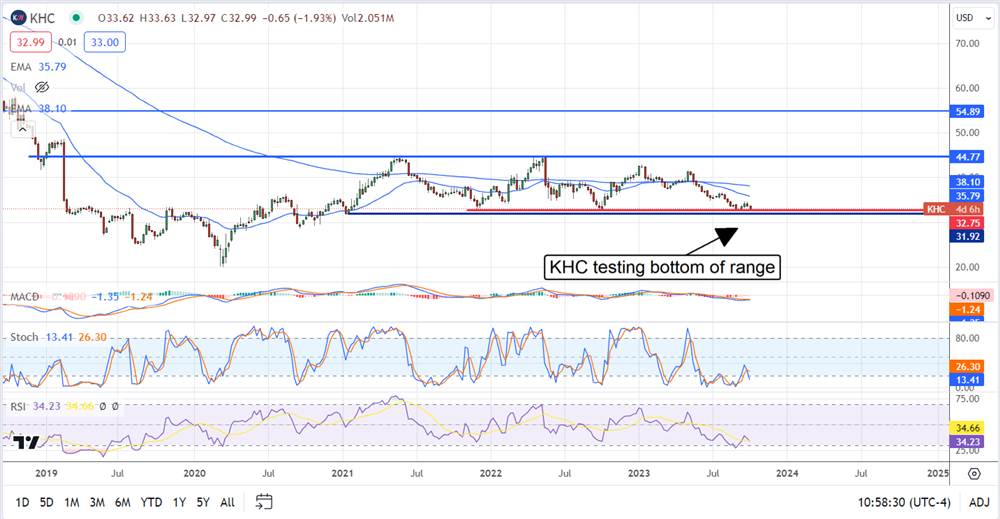
Task: Show the hidden Vol indicator via eye icon
Action: click(41, 87)
